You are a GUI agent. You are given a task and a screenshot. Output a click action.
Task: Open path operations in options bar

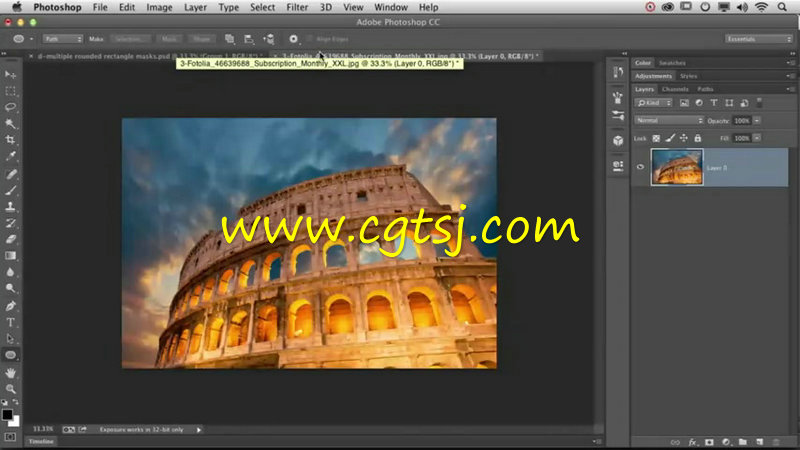point(230,39)
